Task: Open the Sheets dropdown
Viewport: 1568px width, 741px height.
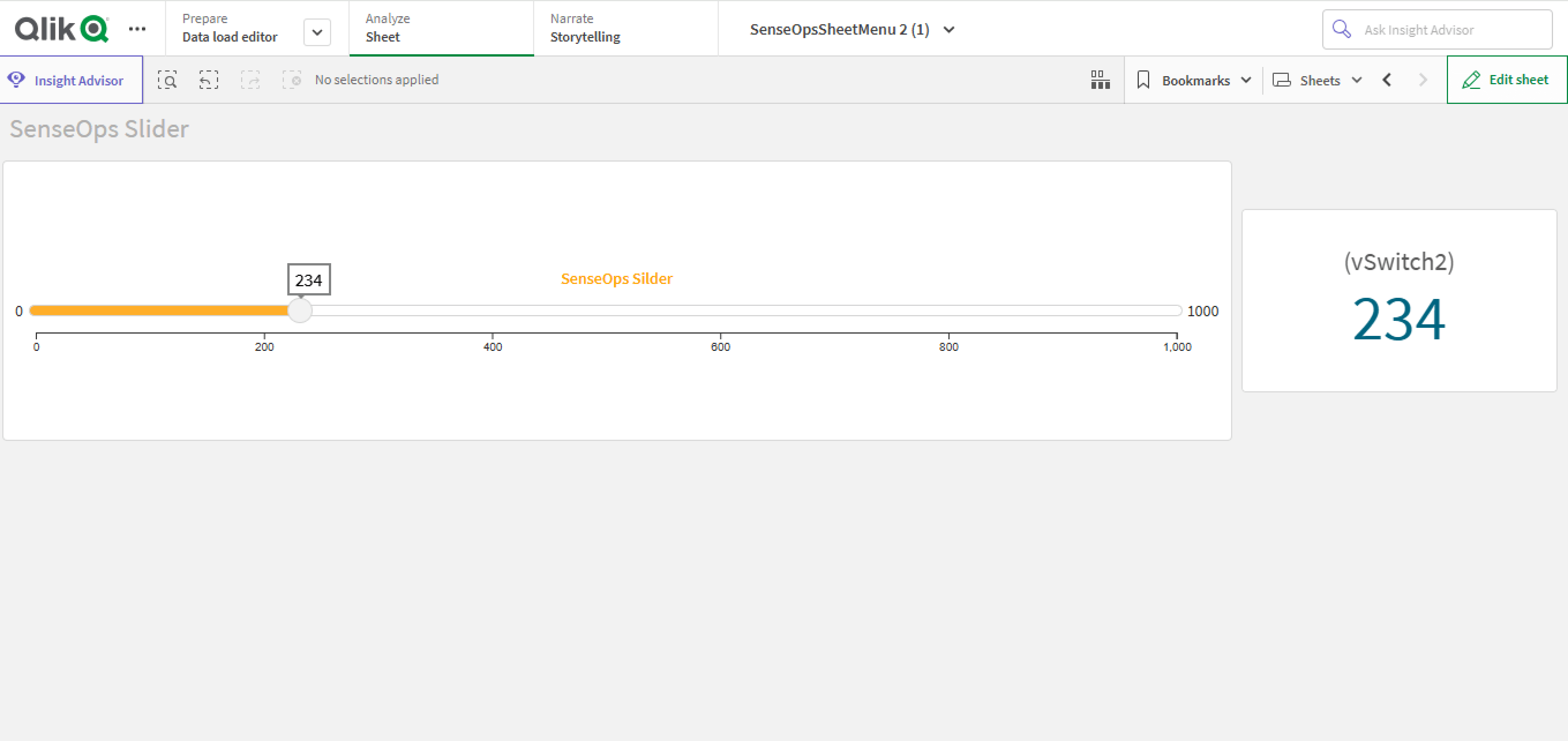Action: 1317,80
